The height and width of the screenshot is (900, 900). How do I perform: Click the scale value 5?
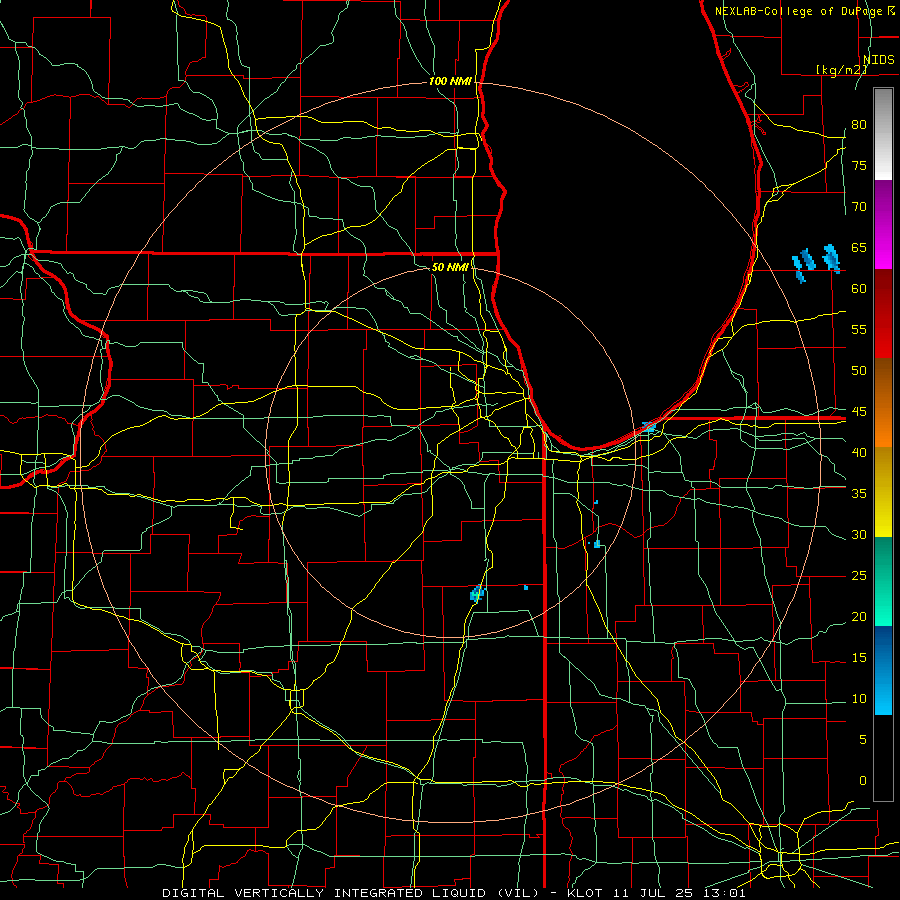(x=863, y=739)
